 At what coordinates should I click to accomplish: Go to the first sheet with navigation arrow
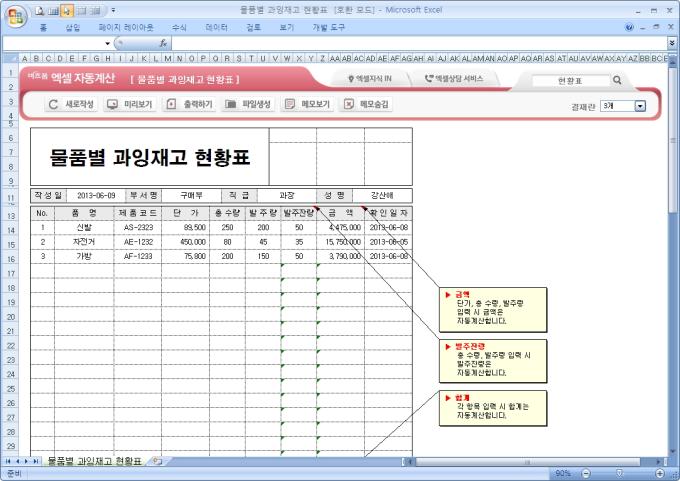[x=8, y=461]
